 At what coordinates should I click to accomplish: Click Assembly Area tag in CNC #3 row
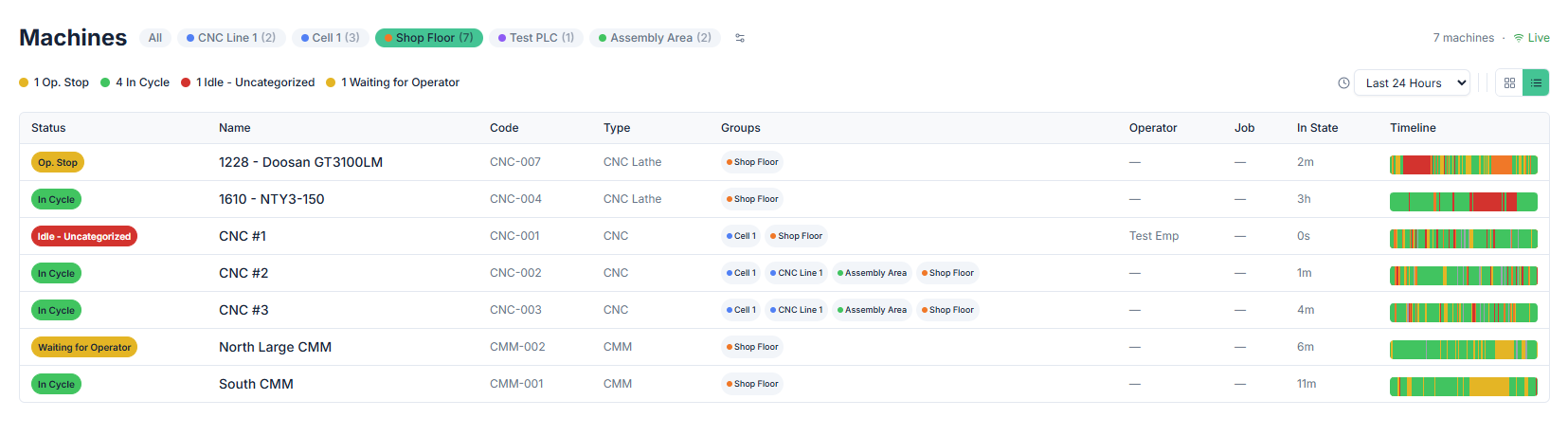(x=872, y=310)
